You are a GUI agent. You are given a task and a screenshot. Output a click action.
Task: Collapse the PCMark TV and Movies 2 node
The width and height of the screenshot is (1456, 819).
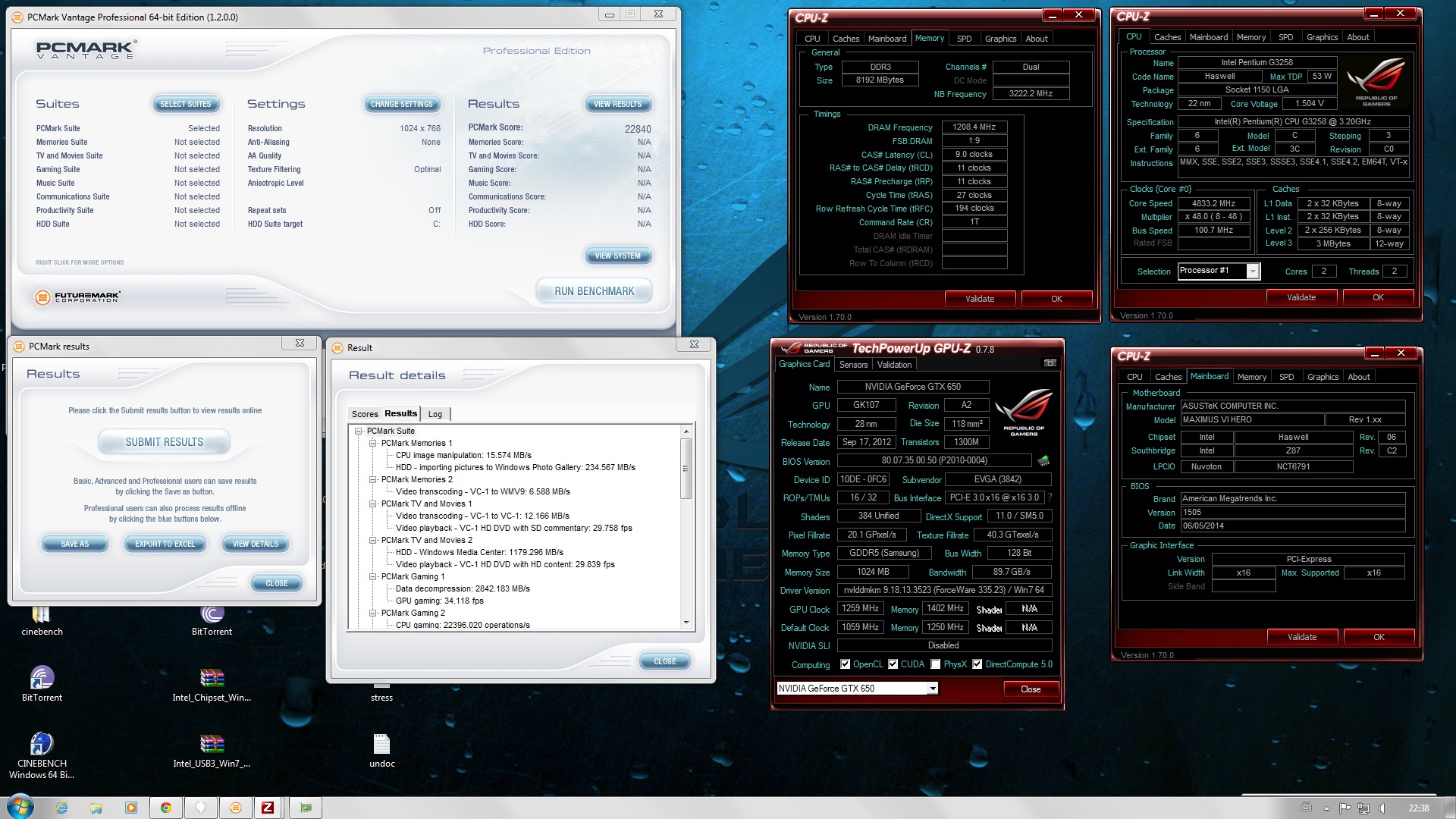coord(372,540)
